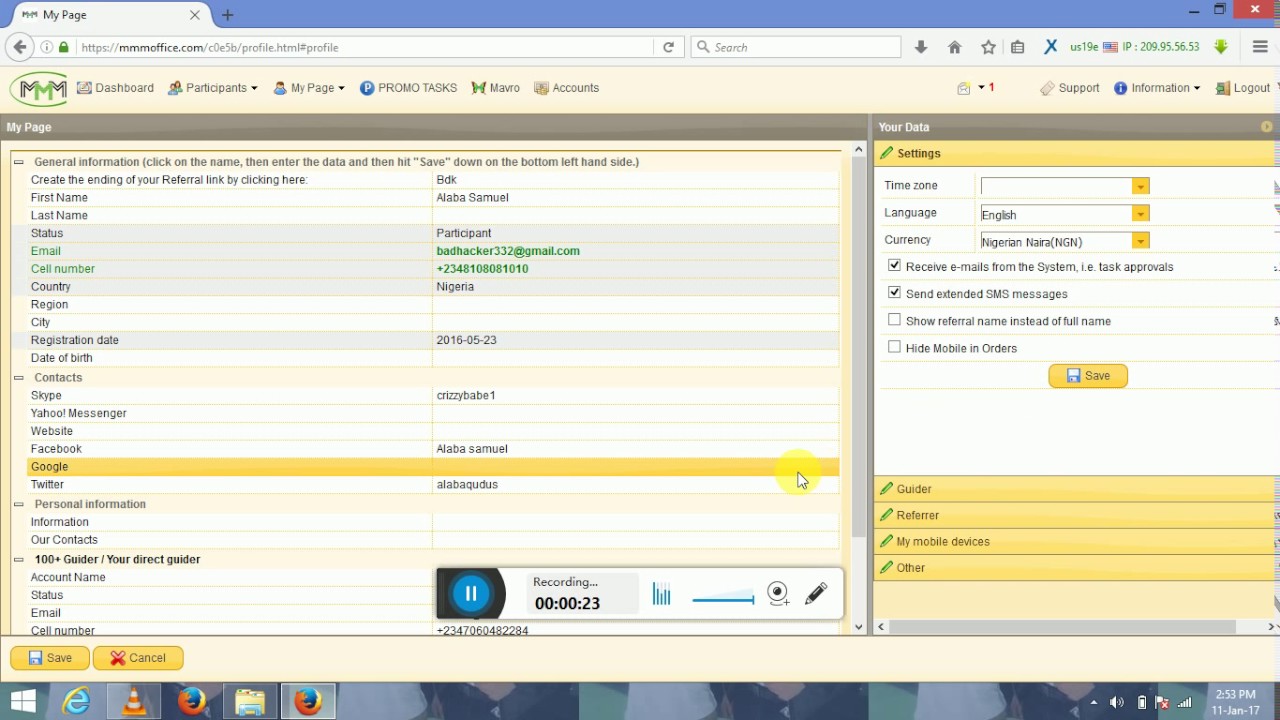This screenshot has height=720, width=1280.
Task: Open the Time zone dropdown
Action: [x=1140, y=186]
